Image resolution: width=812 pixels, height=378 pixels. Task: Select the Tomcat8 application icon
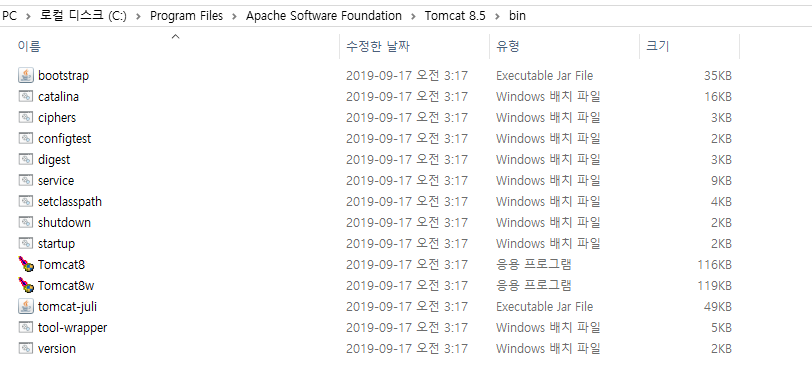pos(26,264)
